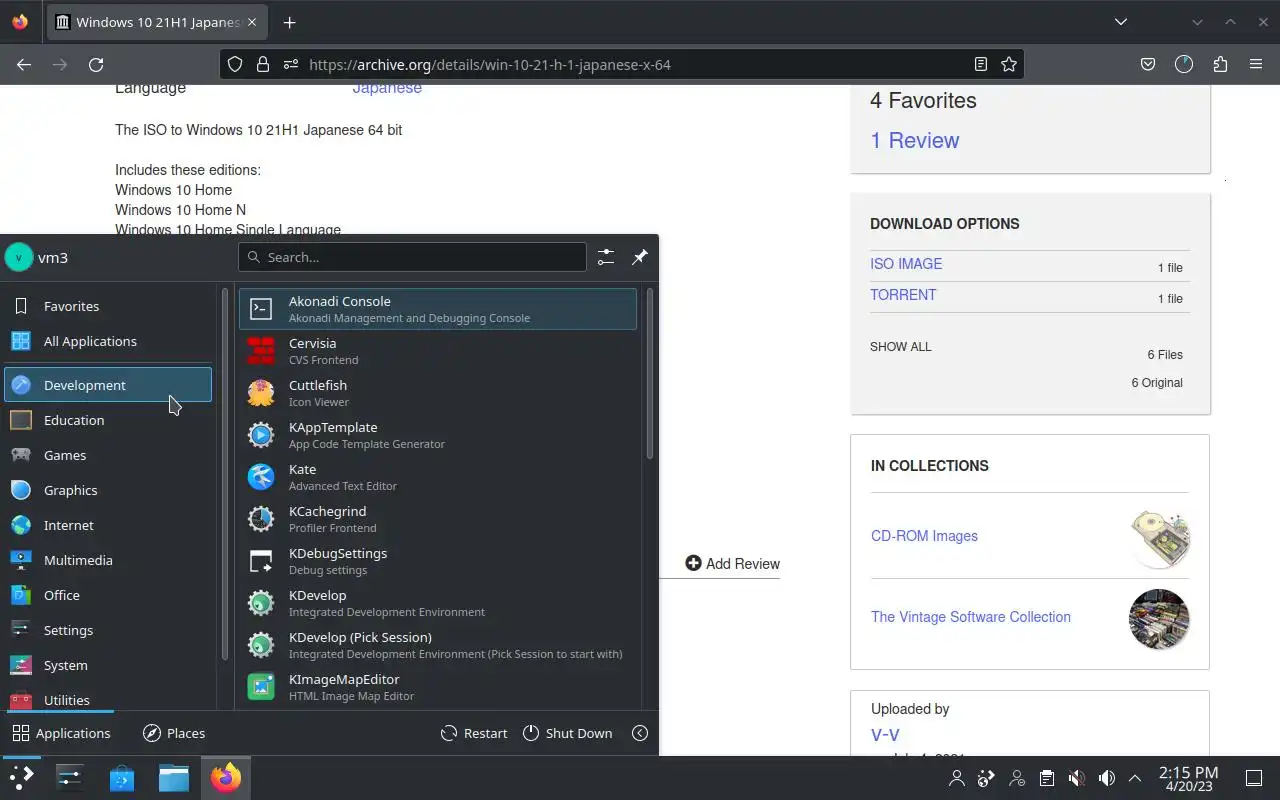Launch Cuttlefish Icon Viewer
1280x800 pixels.
[437, 393]
